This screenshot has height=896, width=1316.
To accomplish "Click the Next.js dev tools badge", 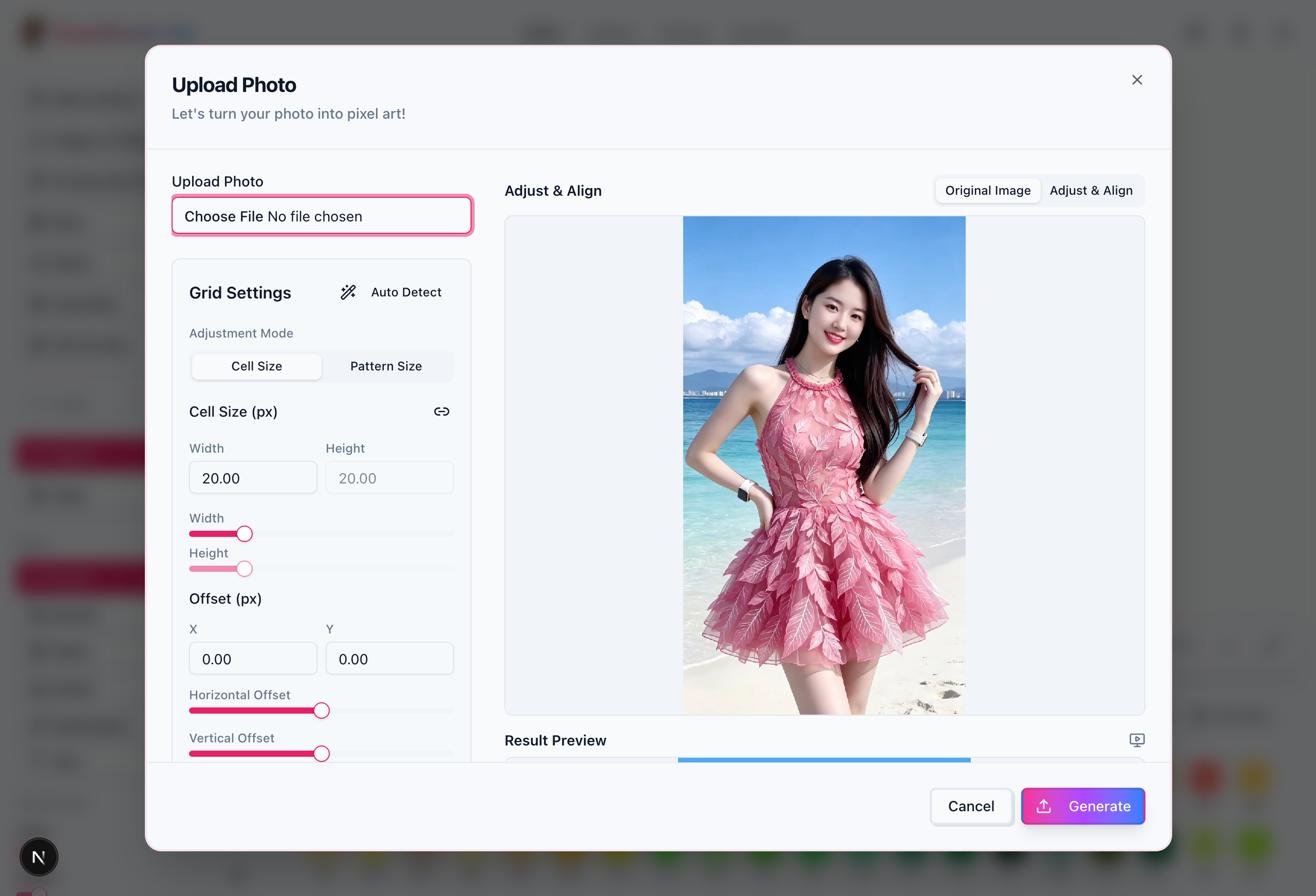I will 39,857.
